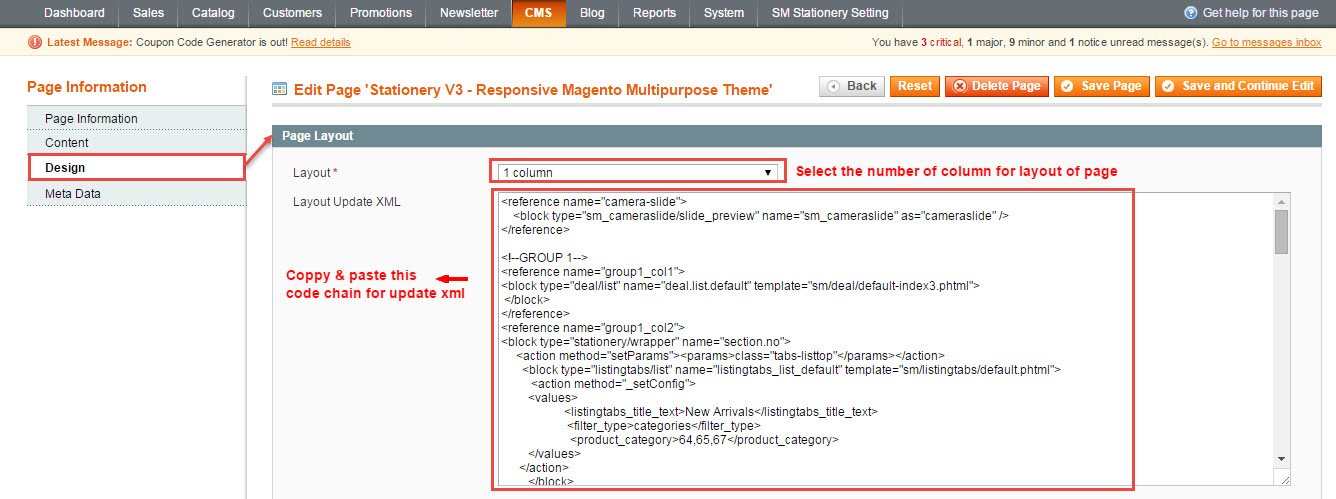Click the XML textarea scroll up arrow
The width and height of the screenshot is (1336, 499).
pyautogui.click(x=1281, y=202)
